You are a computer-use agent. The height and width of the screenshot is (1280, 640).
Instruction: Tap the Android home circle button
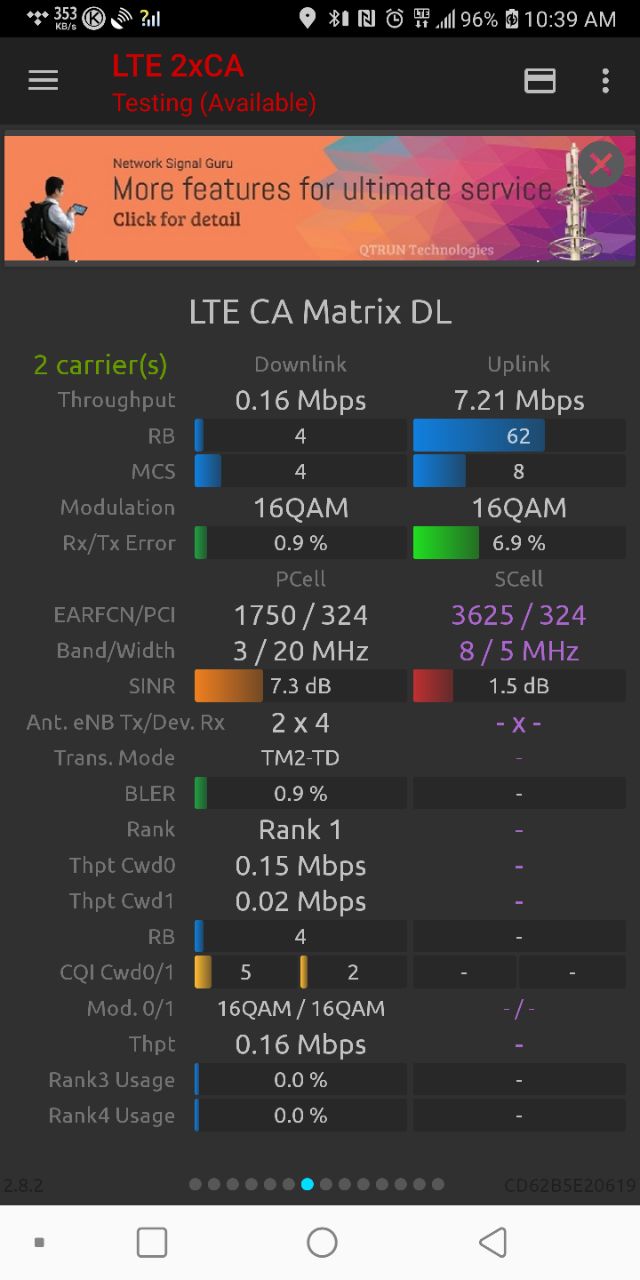point(322,1242)
